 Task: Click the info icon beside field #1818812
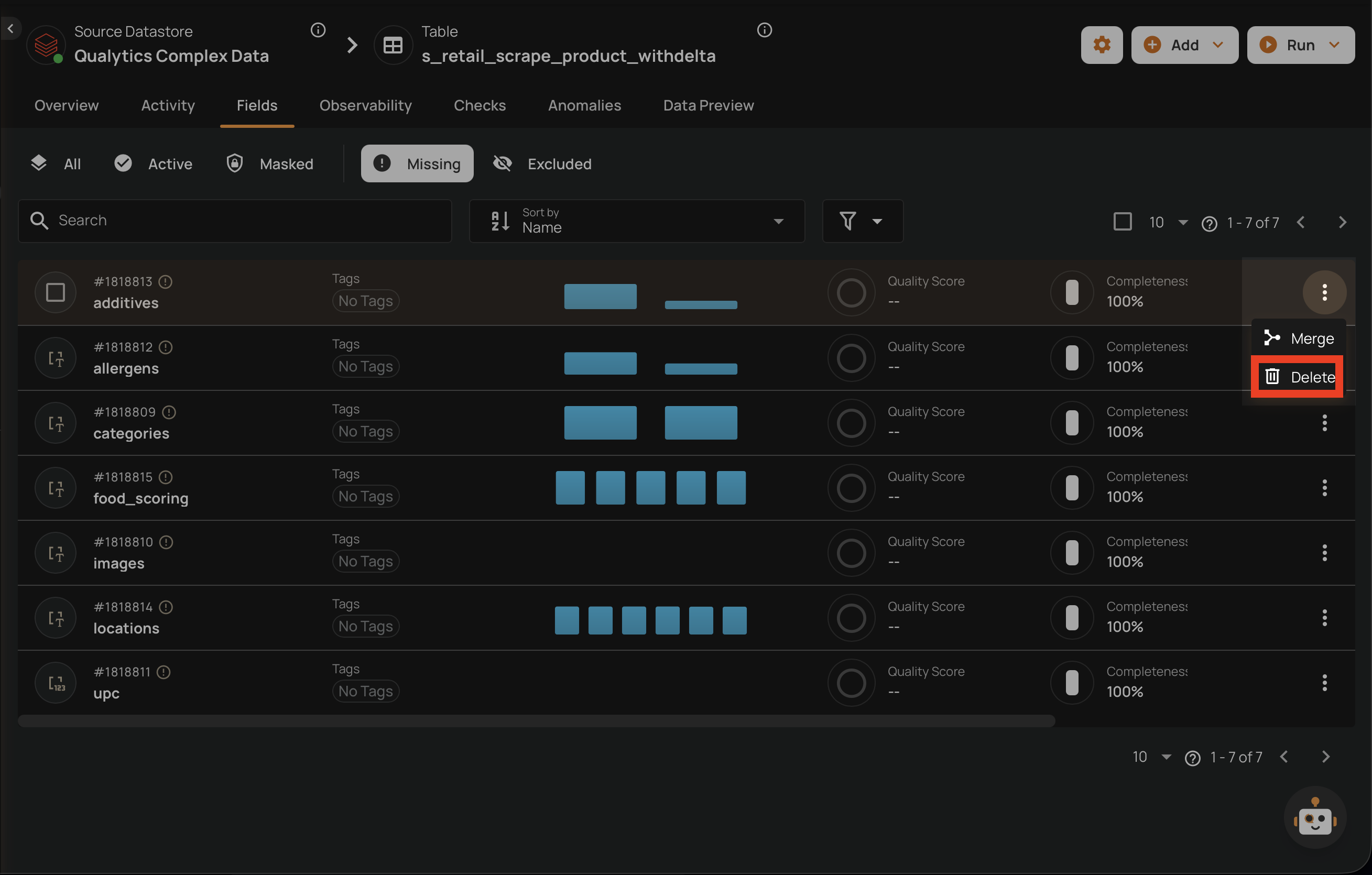pos(166,347)
